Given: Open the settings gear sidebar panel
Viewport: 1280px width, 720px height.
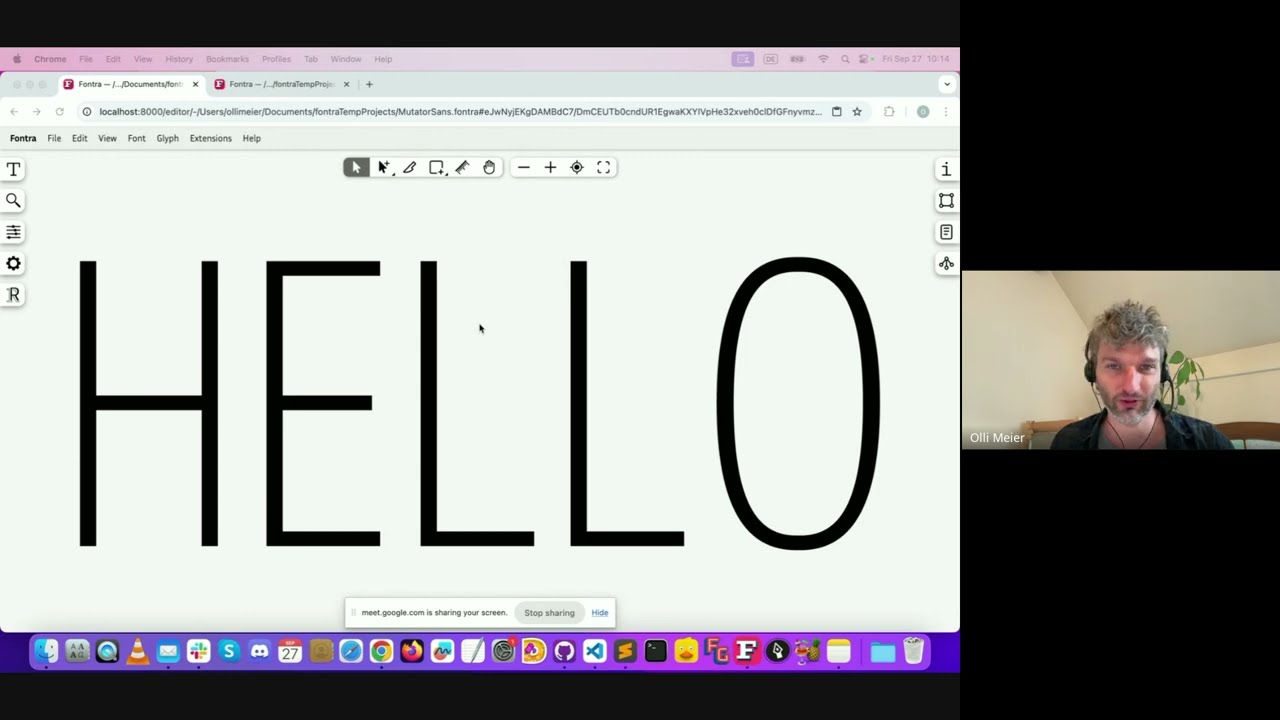Looking at the screenshot, I should (13, 263).
